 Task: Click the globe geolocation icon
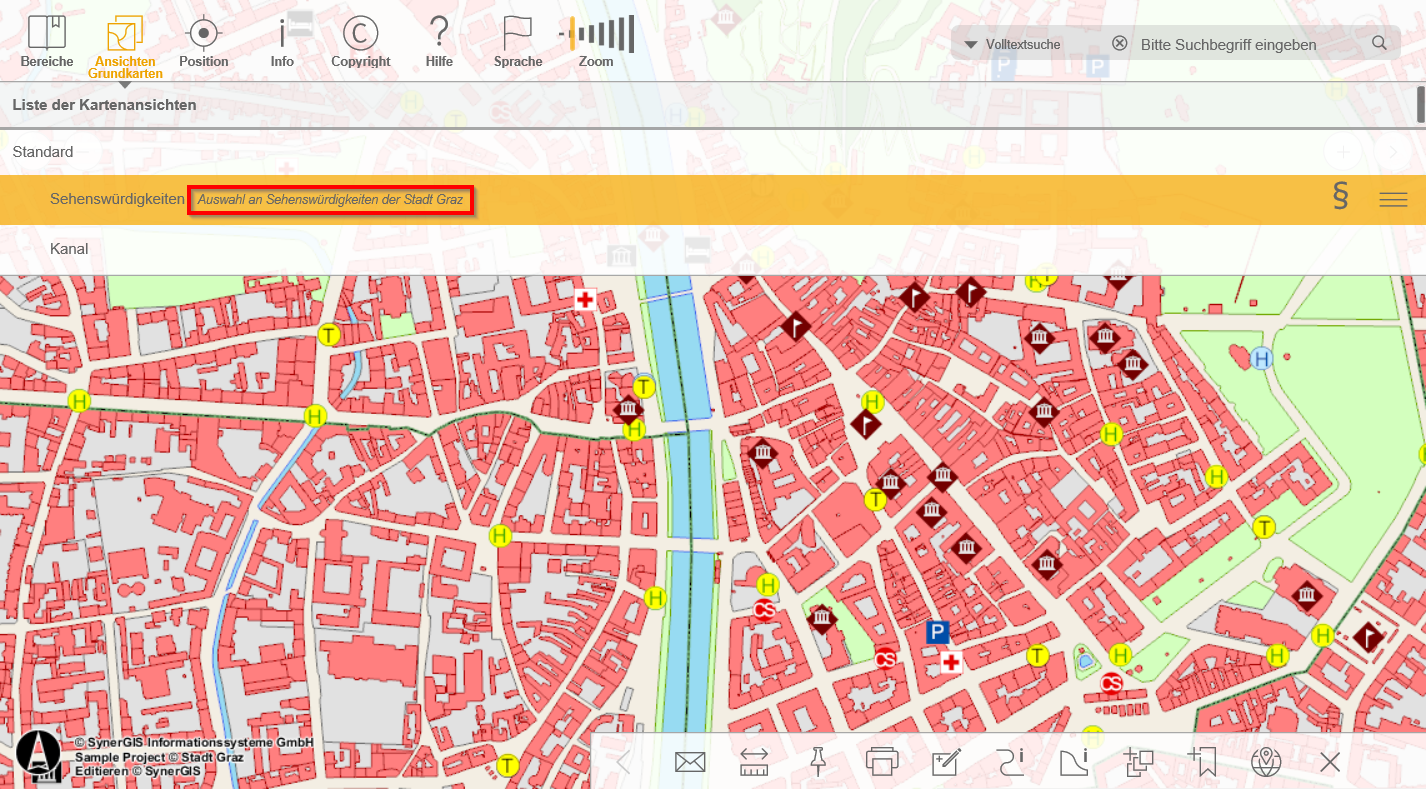tap(1265, 761)
